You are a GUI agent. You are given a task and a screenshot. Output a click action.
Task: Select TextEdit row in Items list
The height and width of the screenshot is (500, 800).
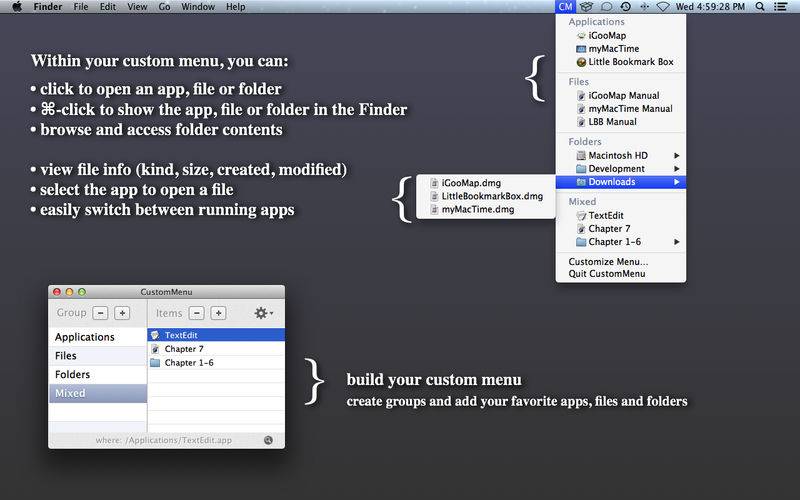click(x=216, y=335)
